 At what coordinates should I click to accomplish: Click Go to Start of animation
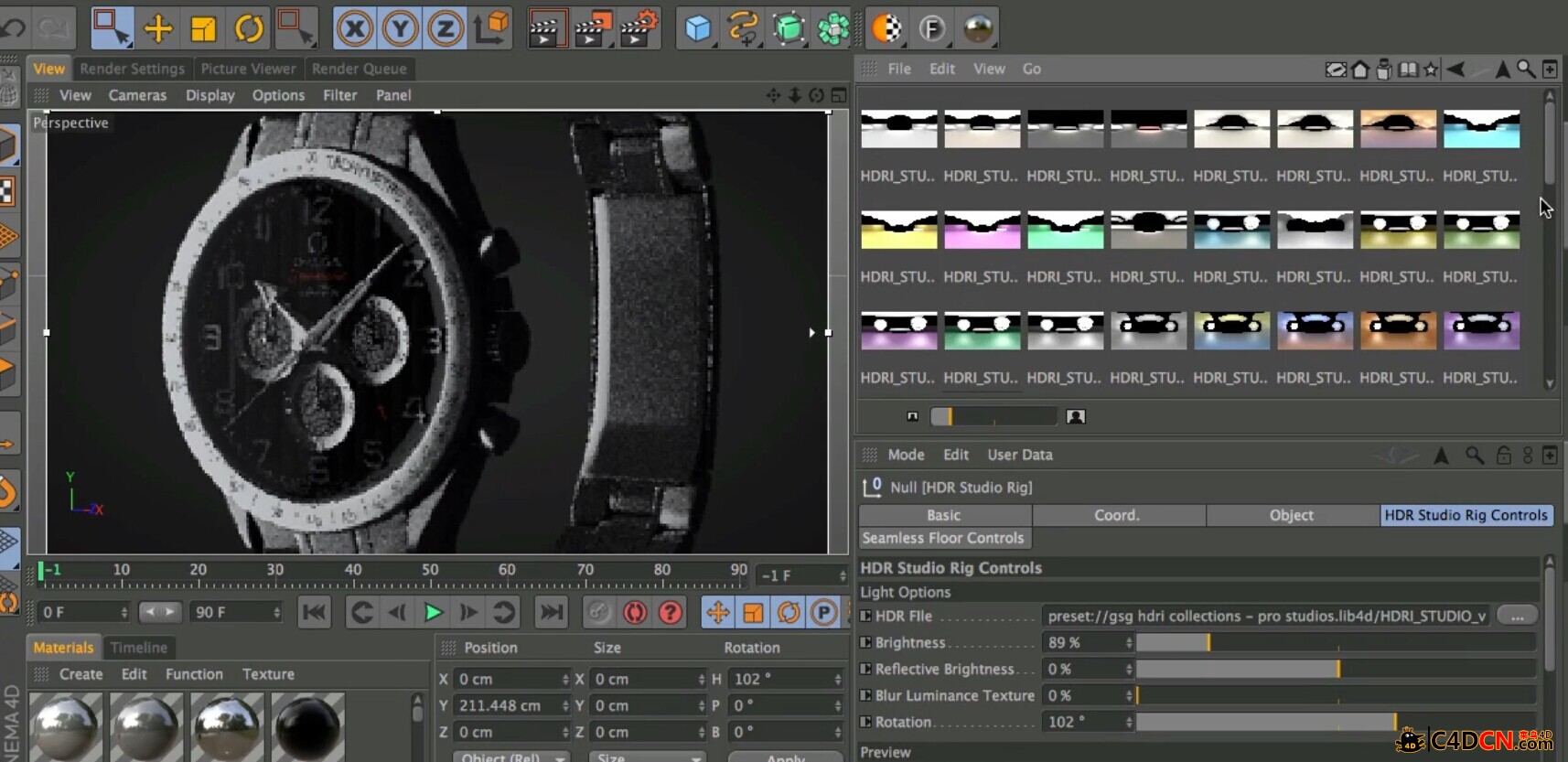coord(314,612)
